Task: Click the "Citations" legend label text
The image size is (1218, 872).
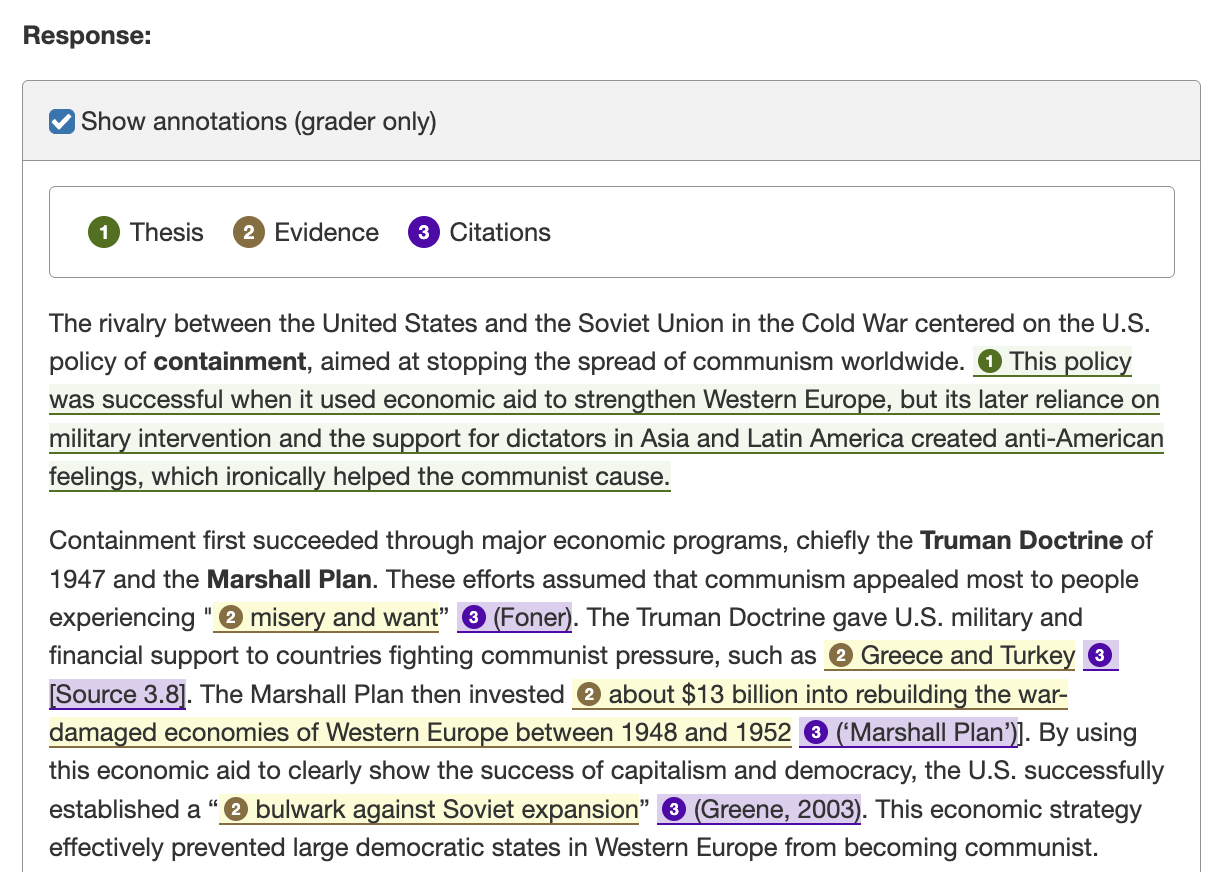Action: (x=500, y=233)
